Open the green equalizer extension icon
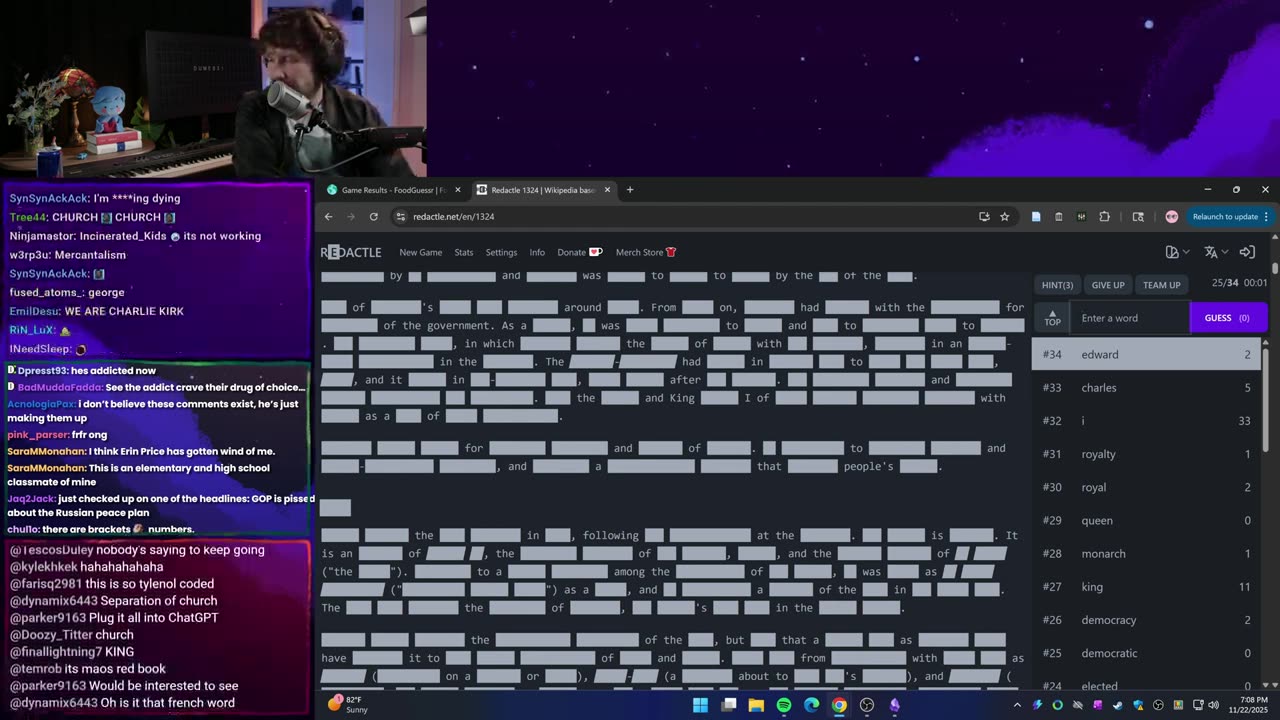This screenshot has width=1280, height=720. pos(1081,216)
